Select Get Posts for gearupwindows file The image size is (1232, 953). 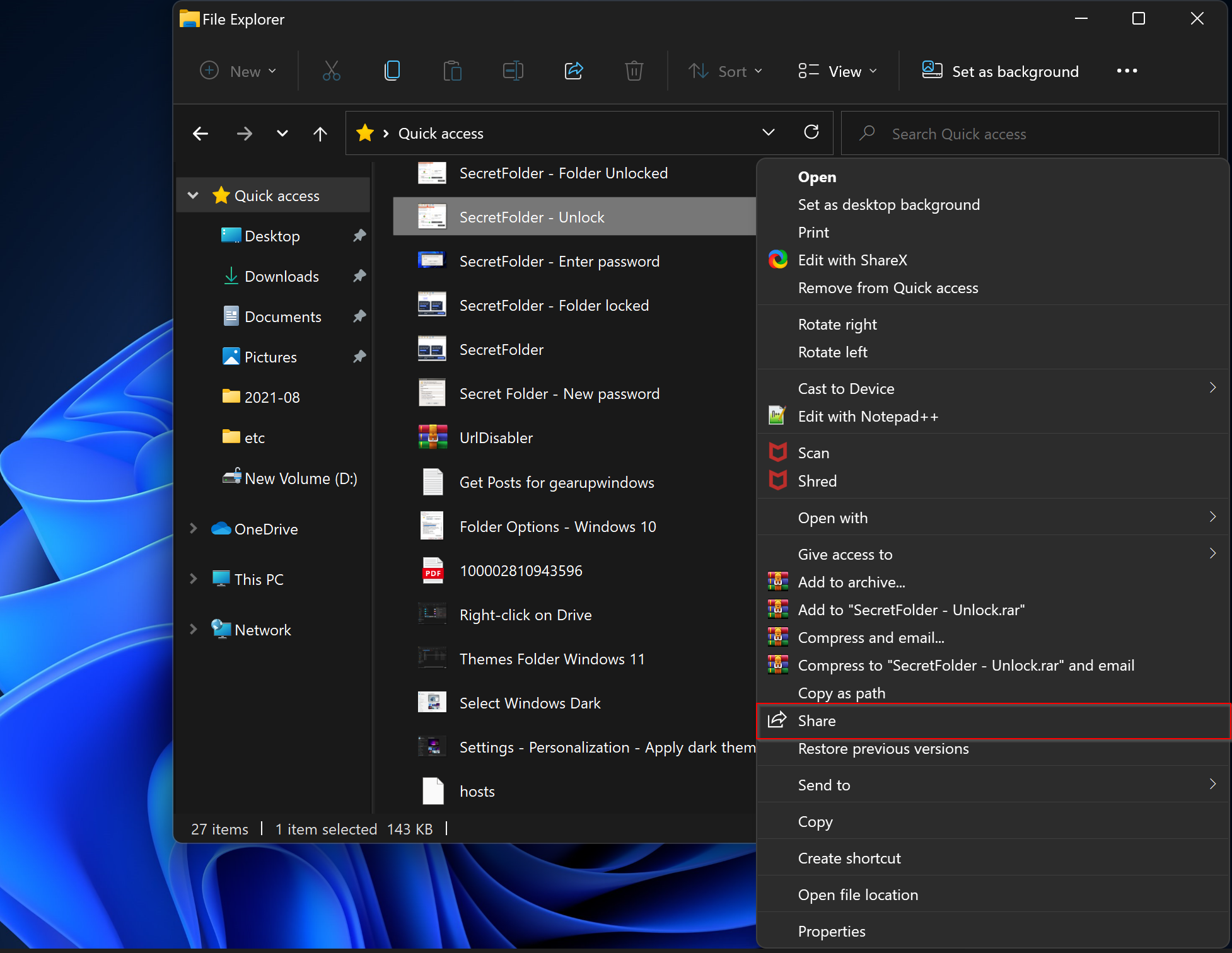574,482
